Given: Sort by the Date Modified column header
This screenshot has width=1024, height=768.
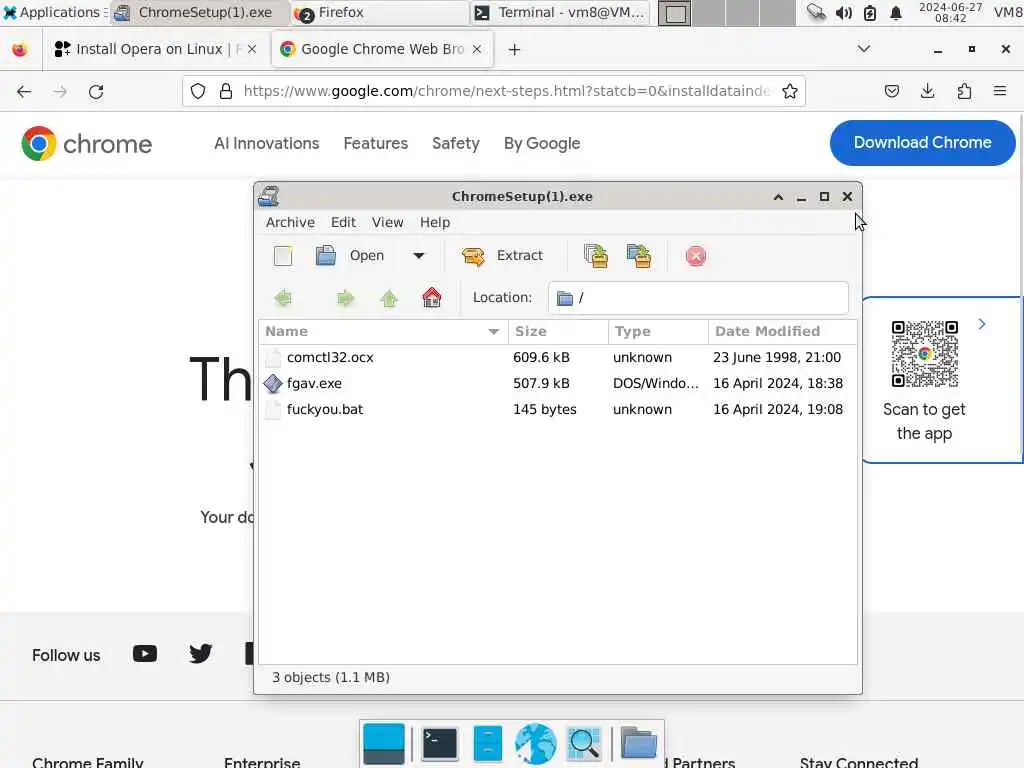Looking at the screenshot, I should [x=782, y=331].
